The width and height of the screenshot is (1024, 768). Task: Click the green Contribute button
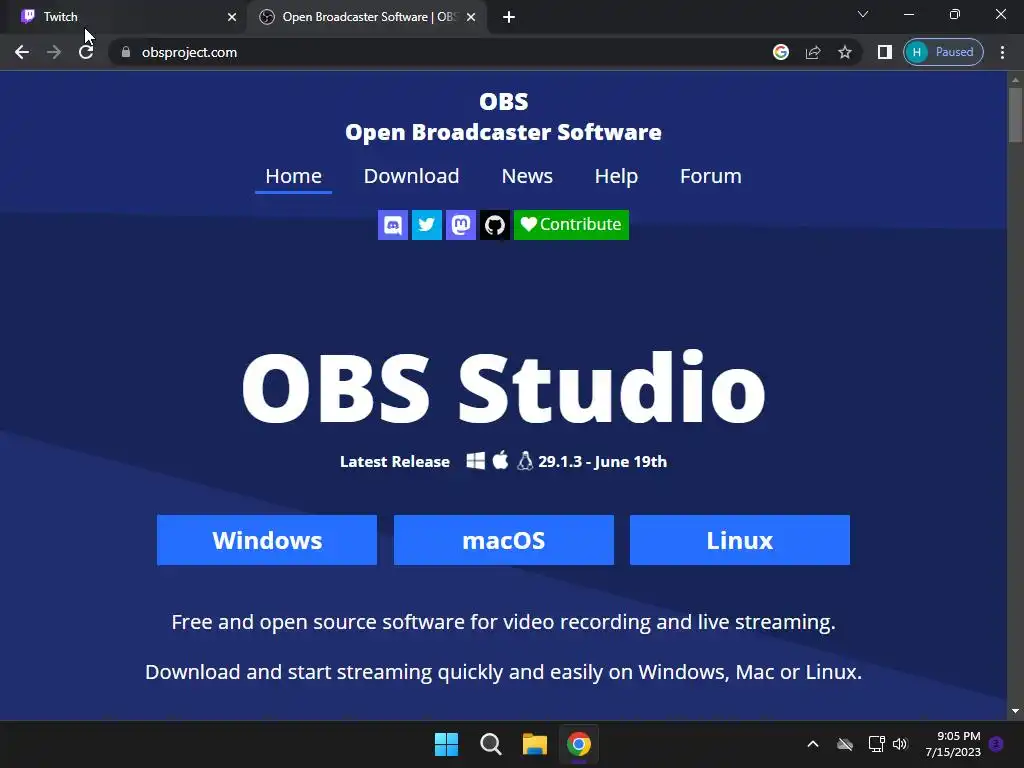pos(571,225)
